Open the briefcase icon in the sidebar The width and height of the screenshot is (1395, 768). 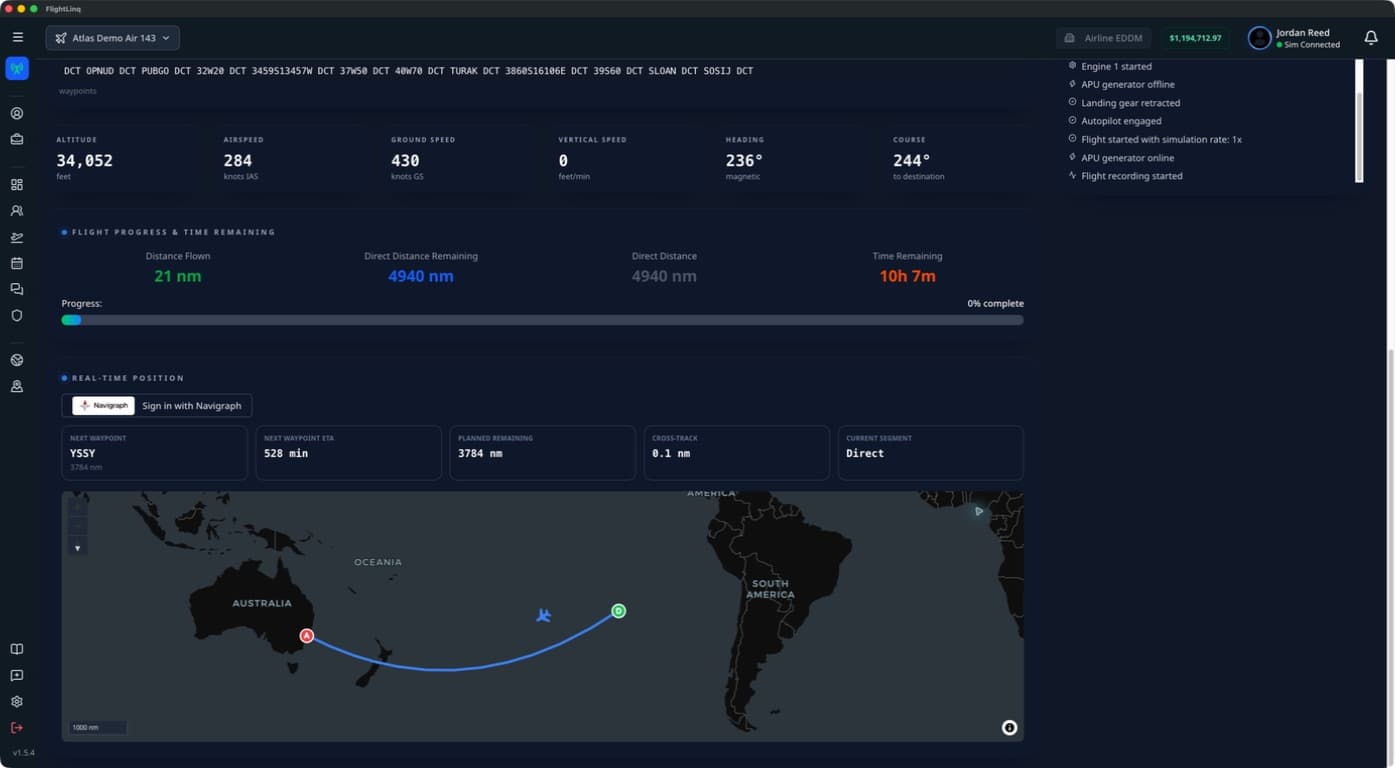click(x=17, y=140)
